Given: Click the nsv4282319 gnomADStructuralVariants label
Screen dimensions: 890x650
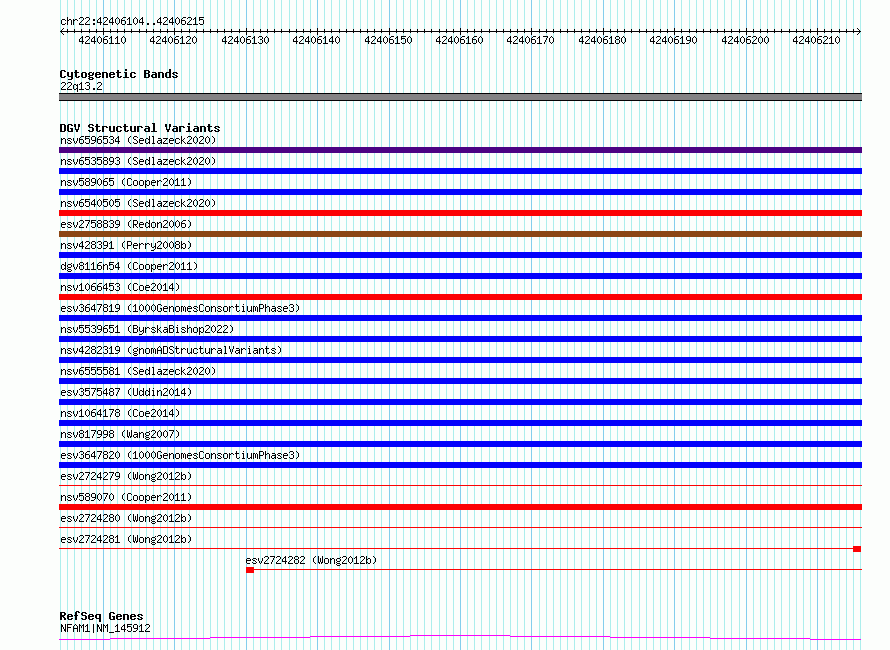Looking at the screenshot, I should 171,350.
